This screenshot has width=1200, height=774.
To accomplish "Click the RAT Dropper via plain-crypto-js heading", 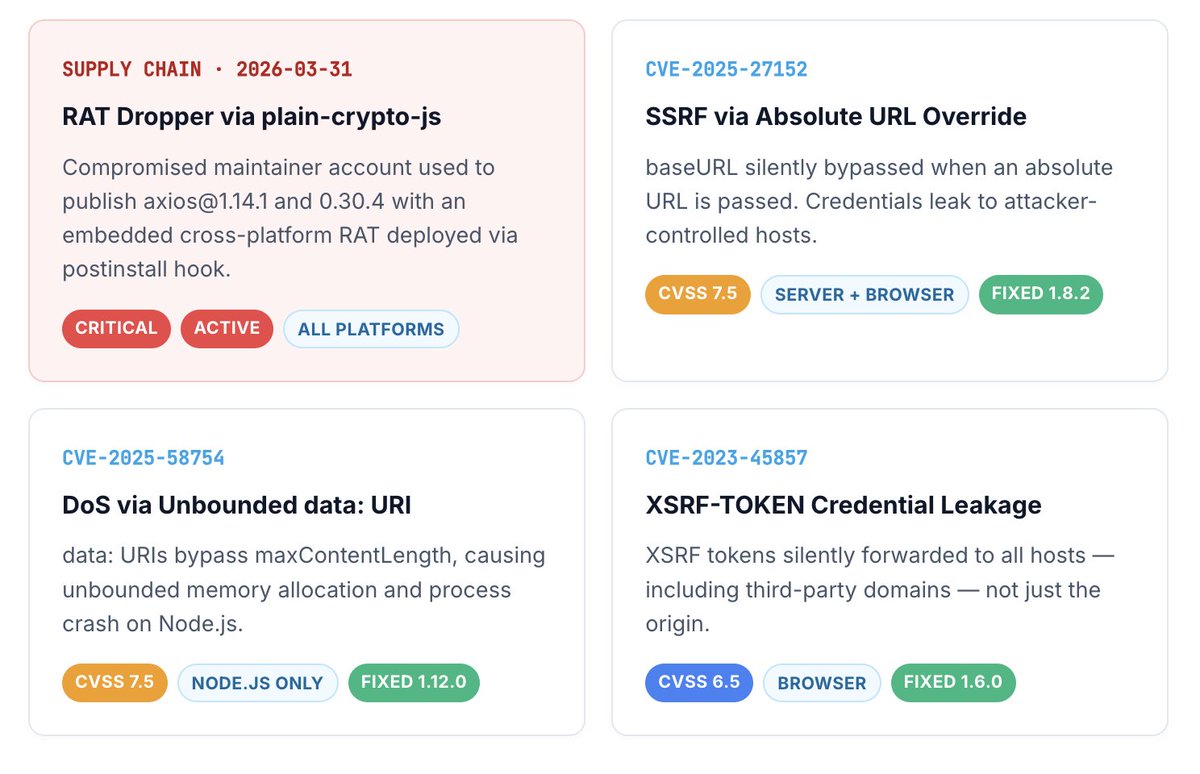I will click(252, 117).
